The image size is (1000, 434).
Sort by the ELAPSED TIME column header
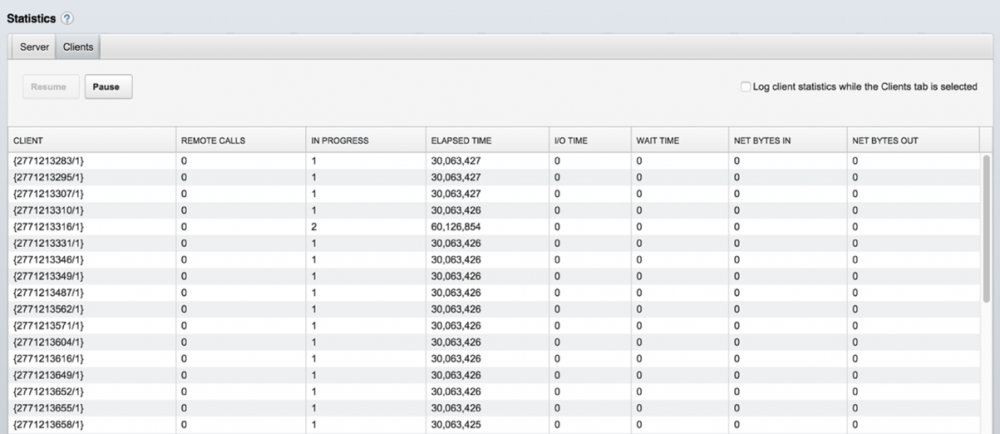coord(487,140)
